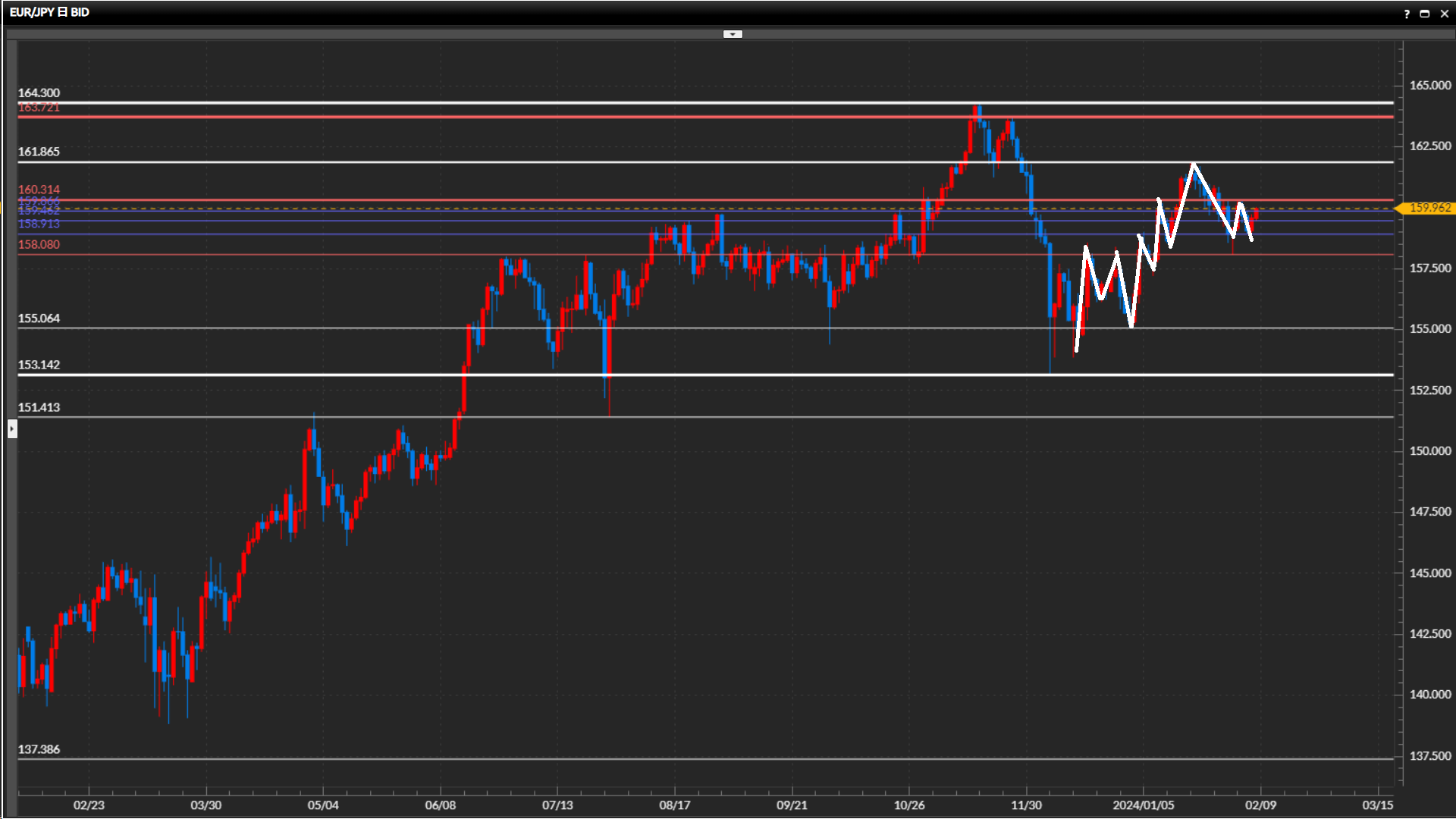Click the EUR/JPY BID chart title

[49, 12]
